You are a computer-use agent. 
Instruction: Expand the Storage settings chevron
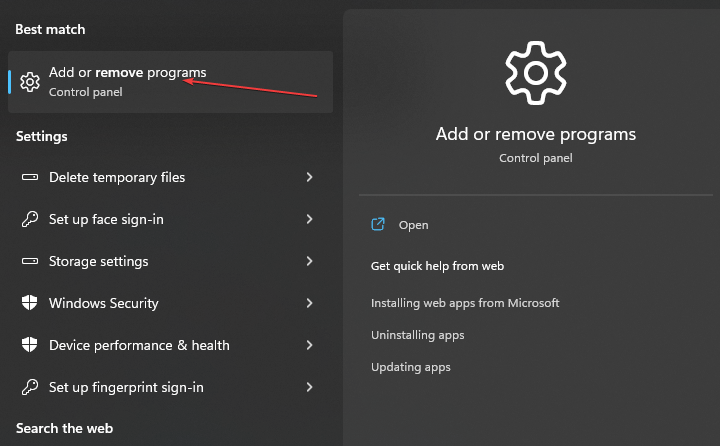[x=310, y=261]
